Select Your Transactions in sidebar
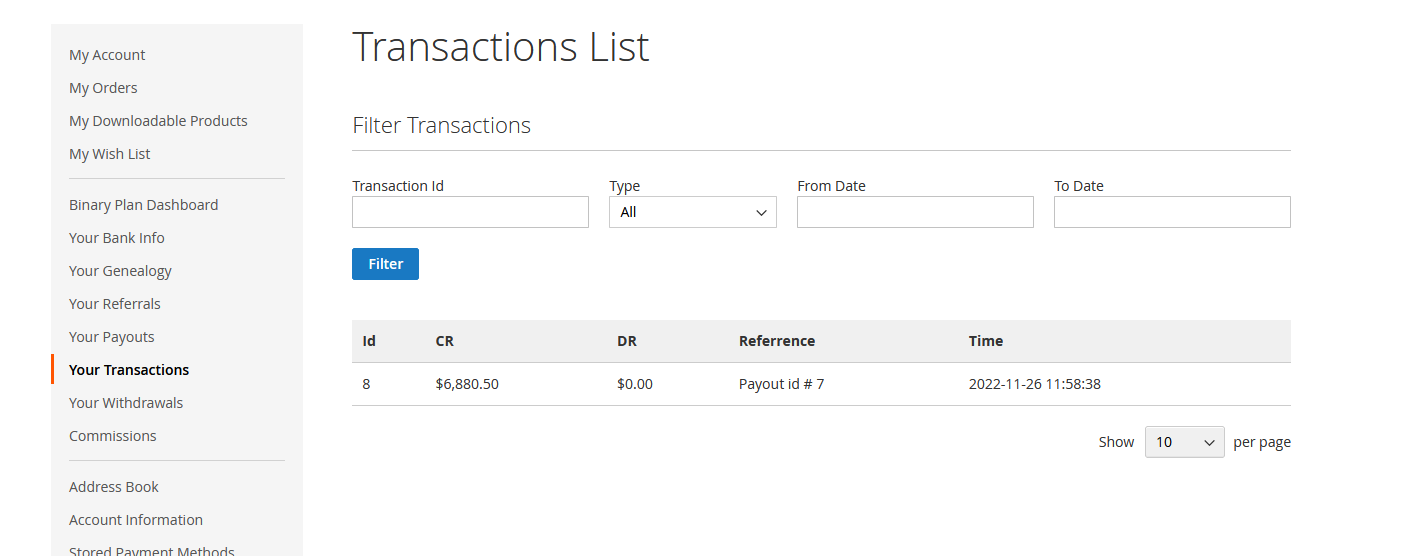The height and width of the screenshot is (556, 1405). [x=129, y=370]
